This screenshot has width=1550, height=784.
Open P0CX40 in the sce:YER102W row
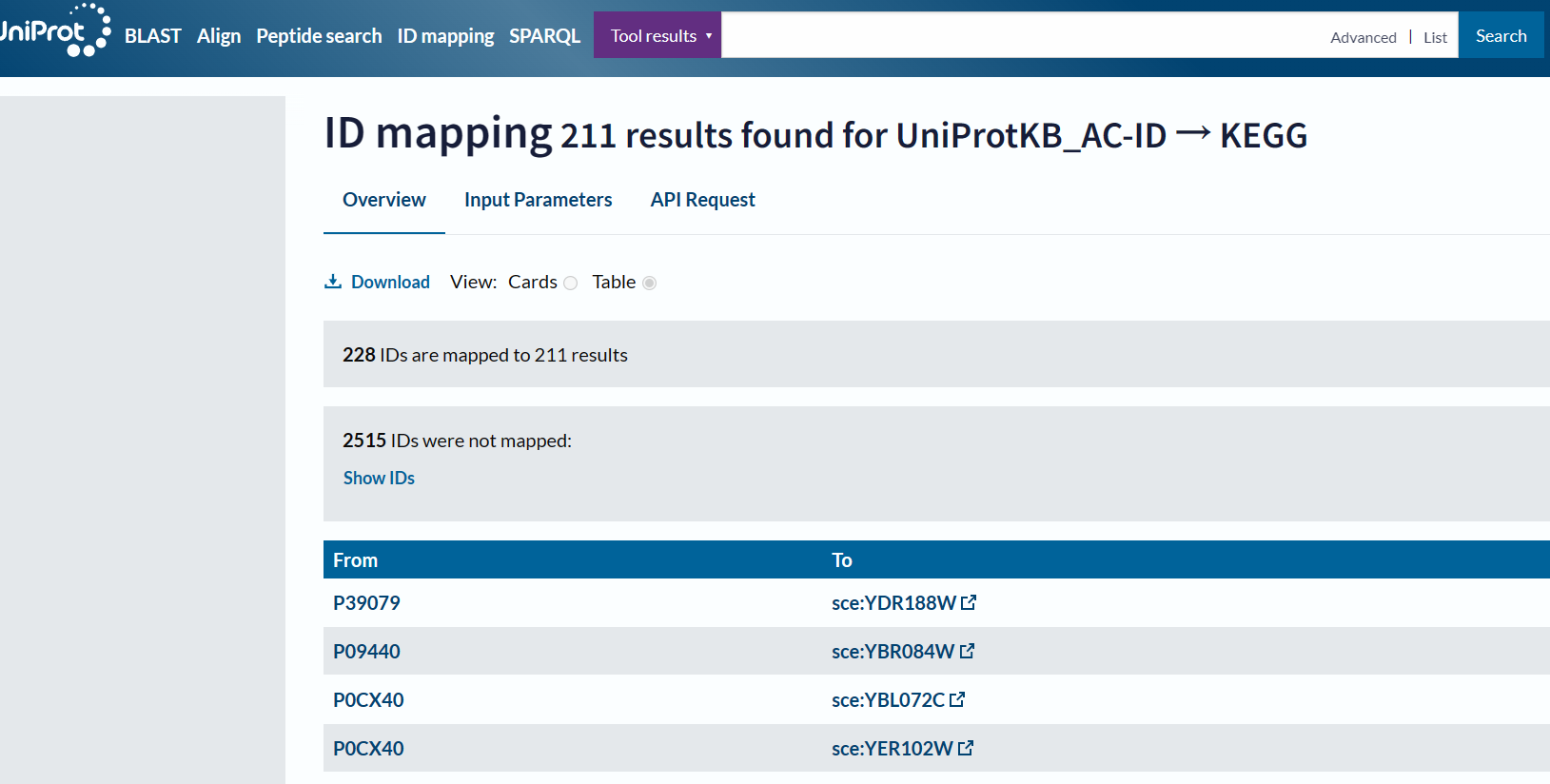pyautogui.click(x=368, y=748)
